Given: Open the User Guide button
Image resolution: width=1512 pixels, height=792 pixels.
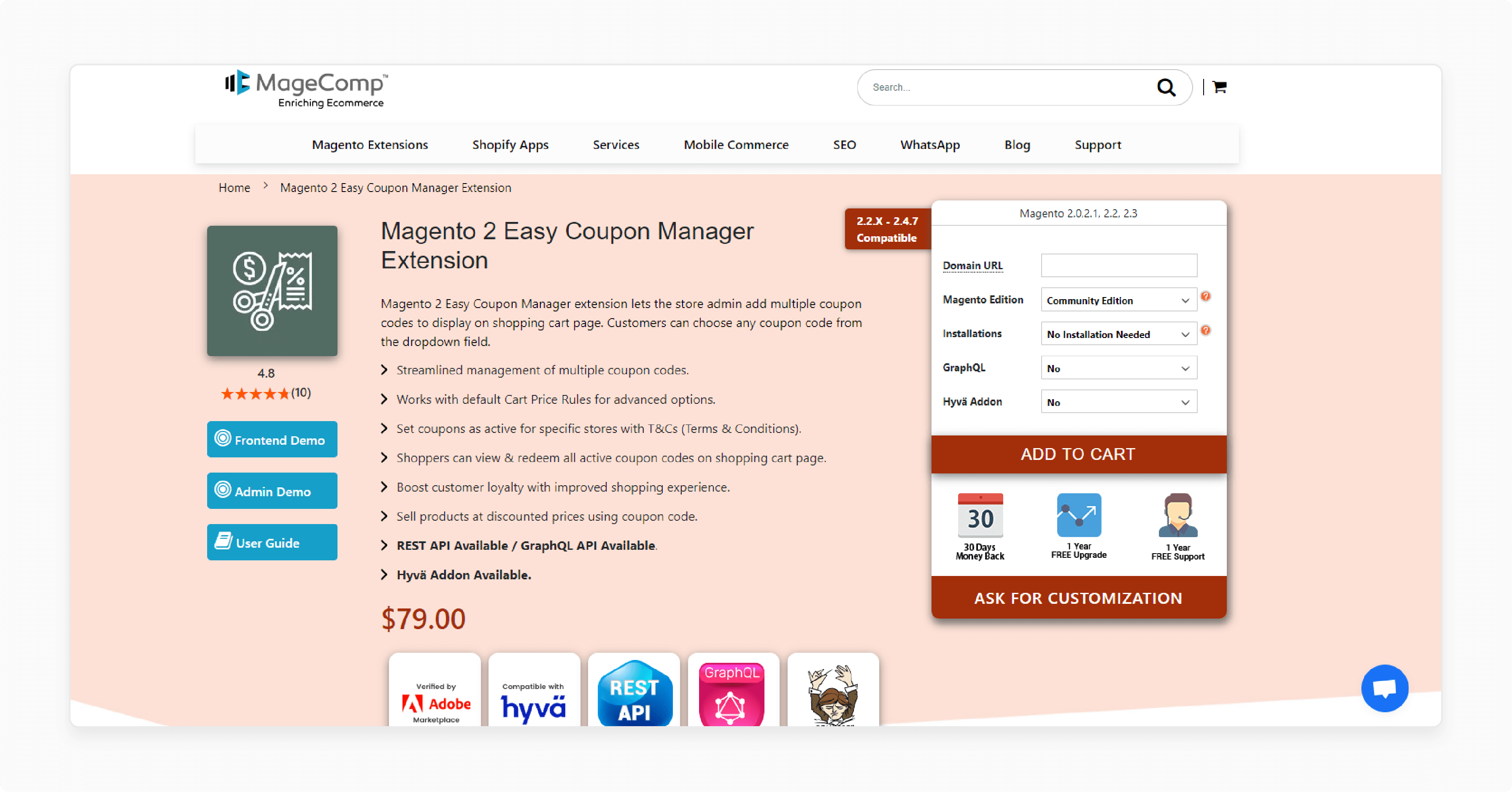Looking at the screenshot, I should click(272, 543).
